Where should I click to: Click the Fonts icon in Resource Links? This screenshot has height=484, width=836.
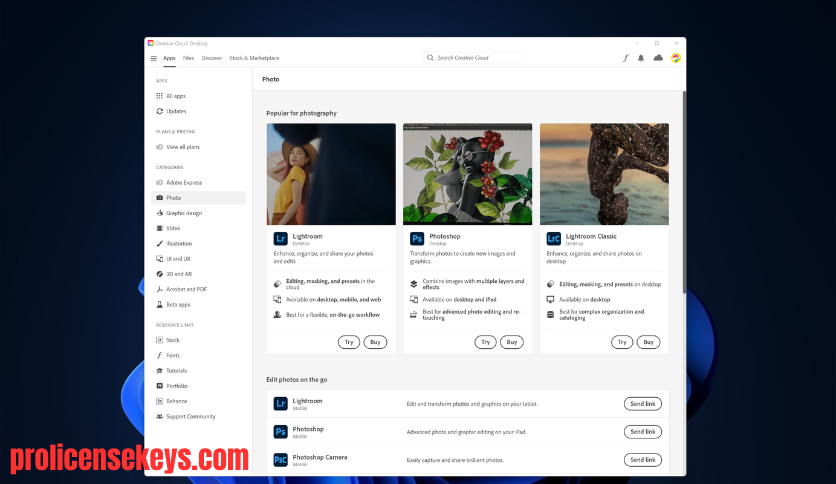(x=159, y=355)
